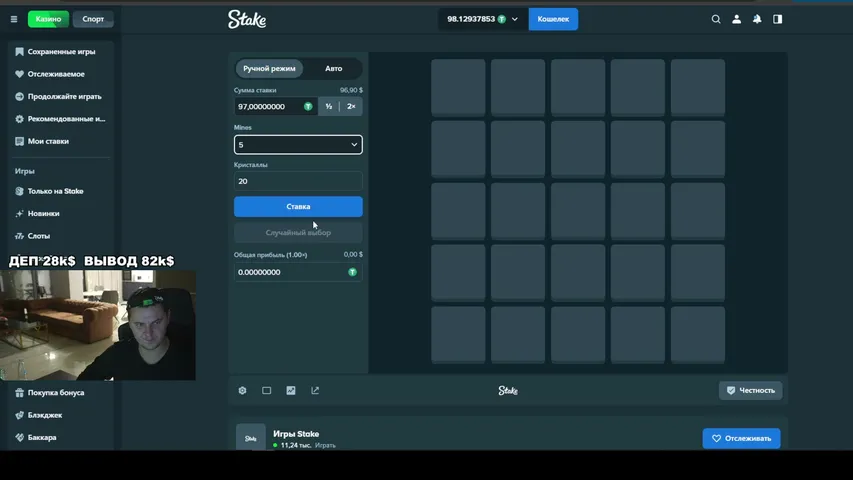This screenshot has height=480, width=853.
Task: Reveal the center mines grid tile
Action: (578, 211)
